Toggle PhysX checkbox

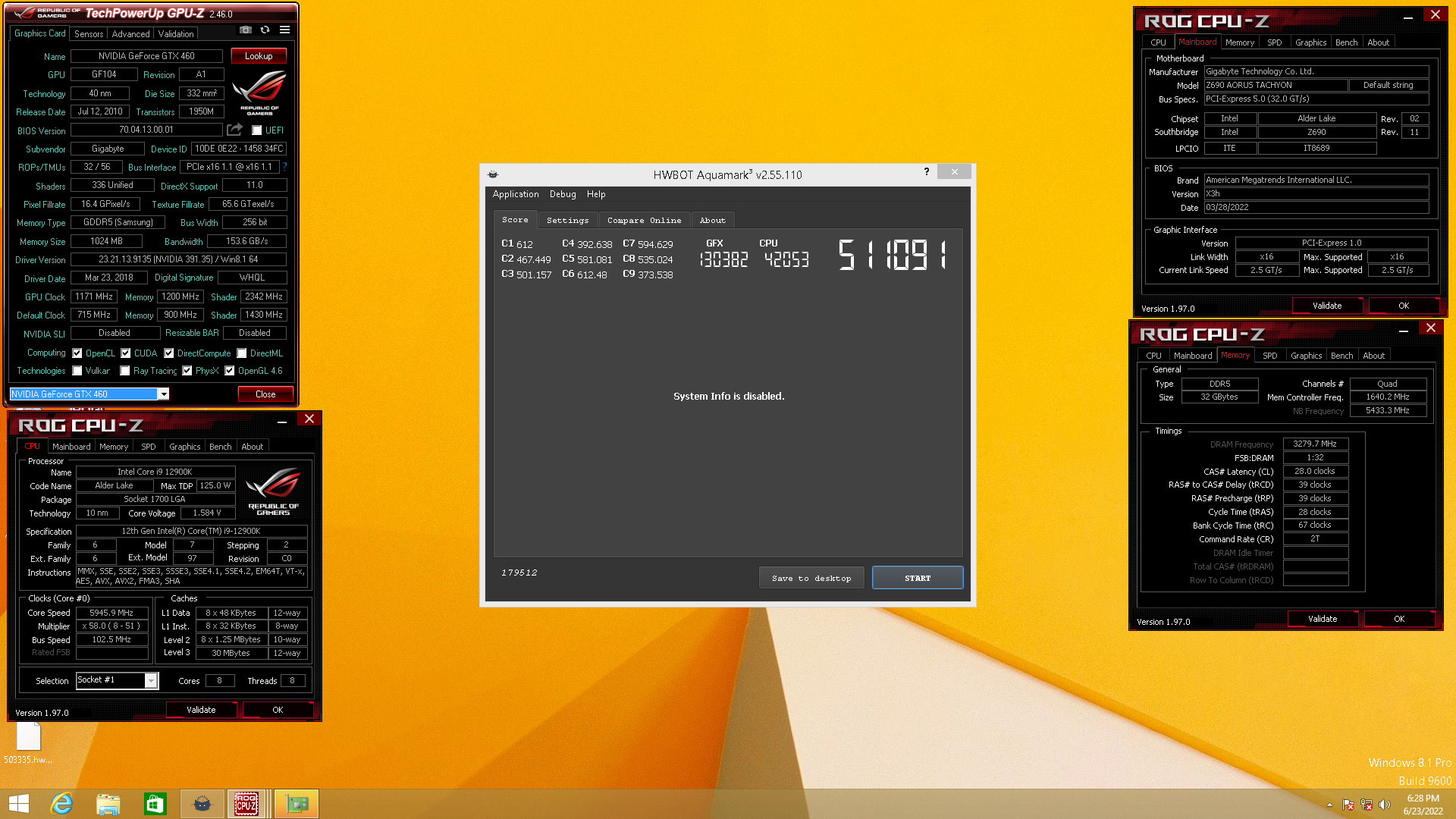click(187, 371)
